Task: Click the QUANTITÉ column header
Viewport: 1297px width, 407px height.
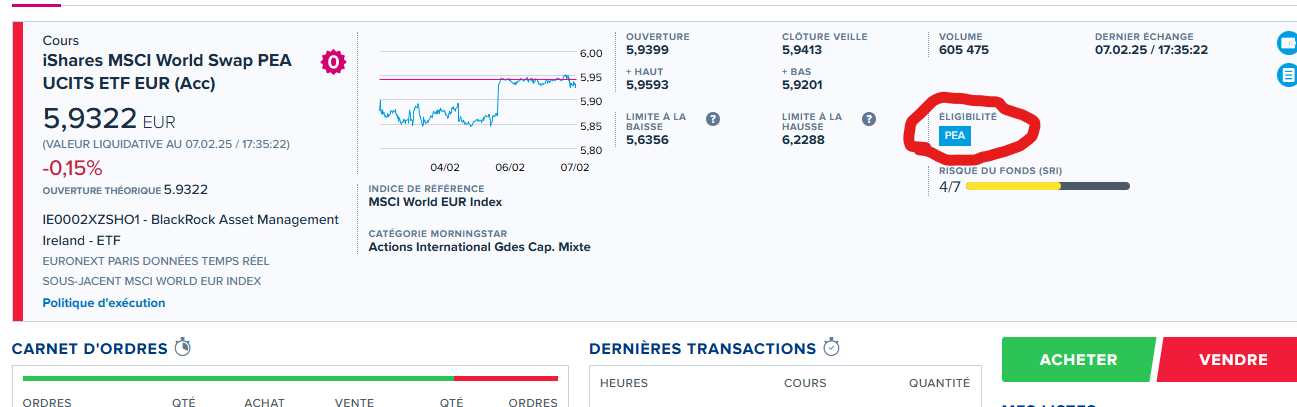Action: pyautogui.click(x=939, y=383)
